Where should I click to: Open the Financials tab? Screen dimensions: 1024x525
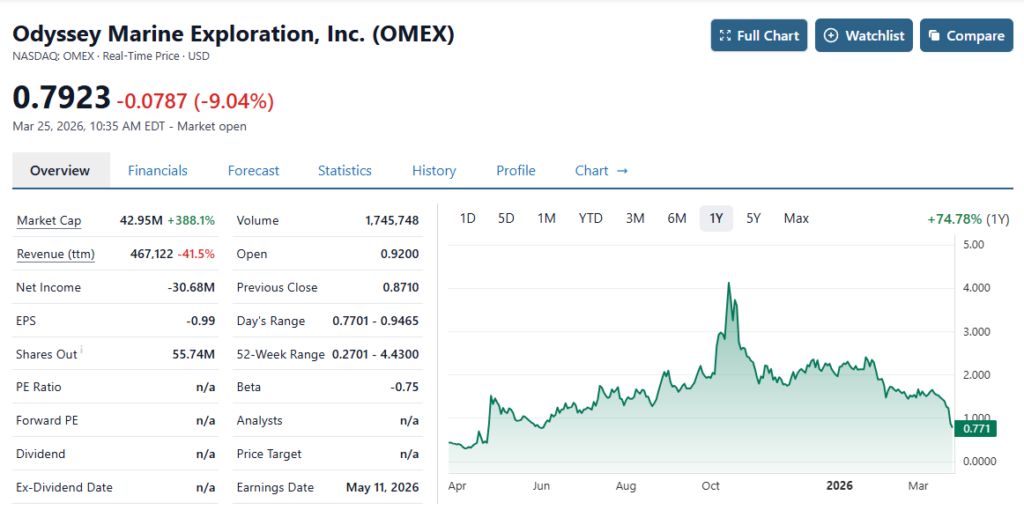point(158,171)
